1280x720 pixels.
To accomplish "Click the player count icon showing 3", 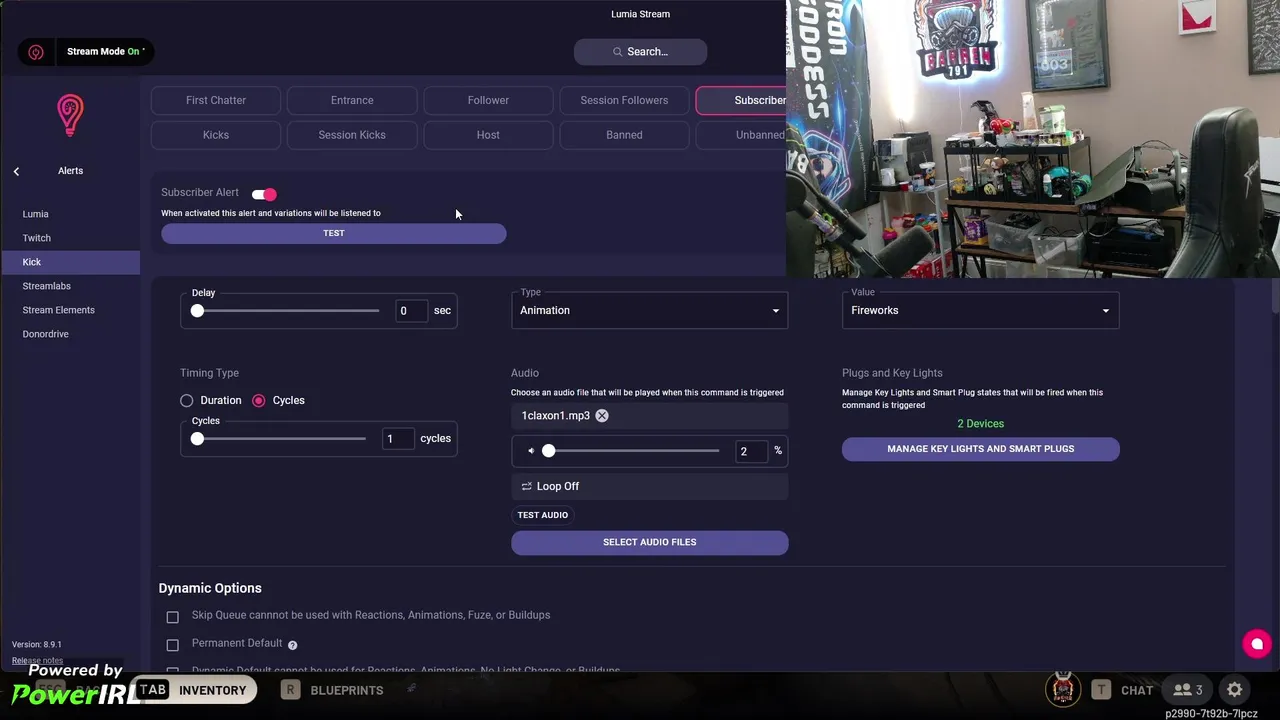I will (x=1188, y=690).
